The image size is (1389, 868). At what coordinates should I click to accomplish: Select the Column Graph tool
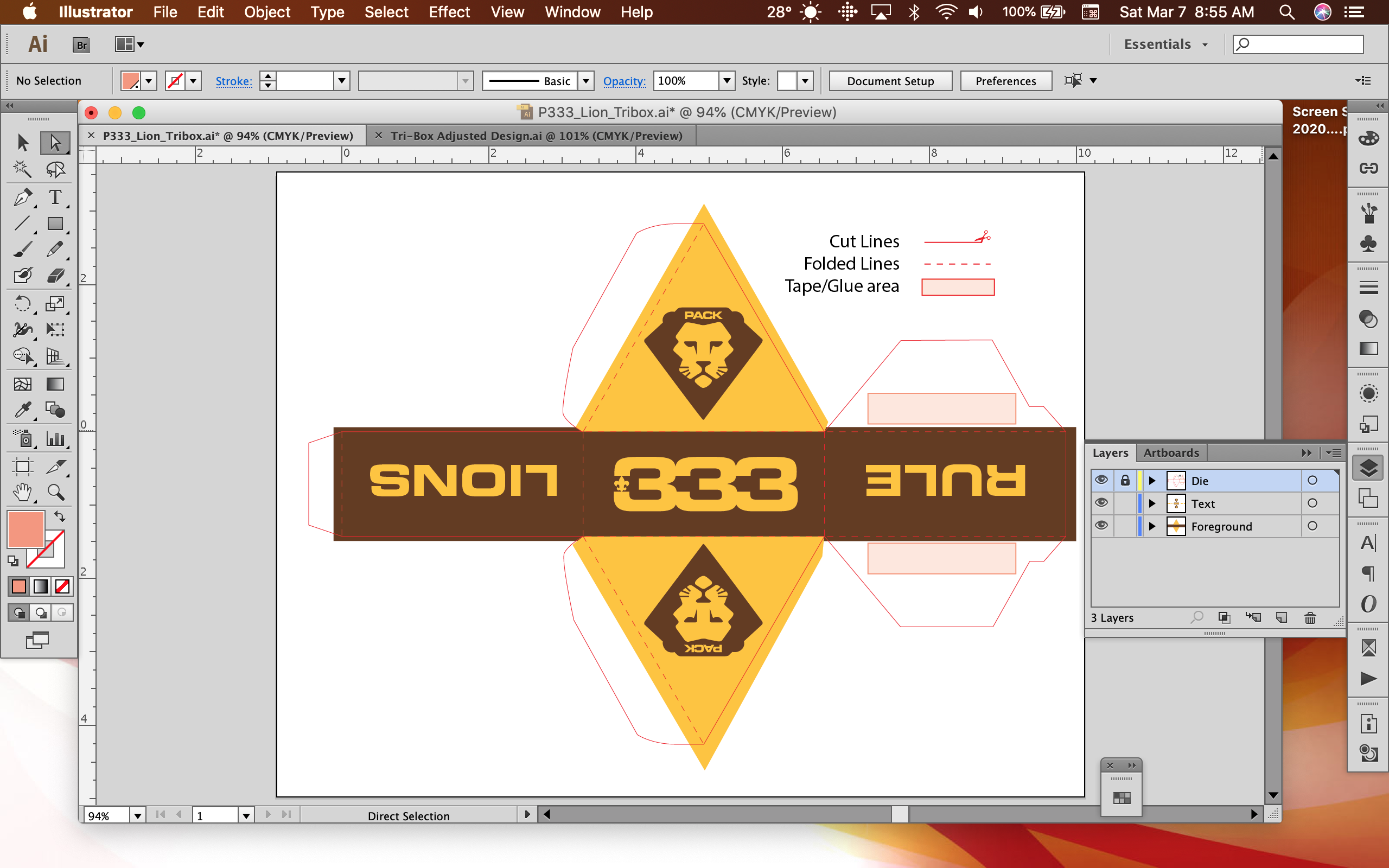[x=55, y=439]
